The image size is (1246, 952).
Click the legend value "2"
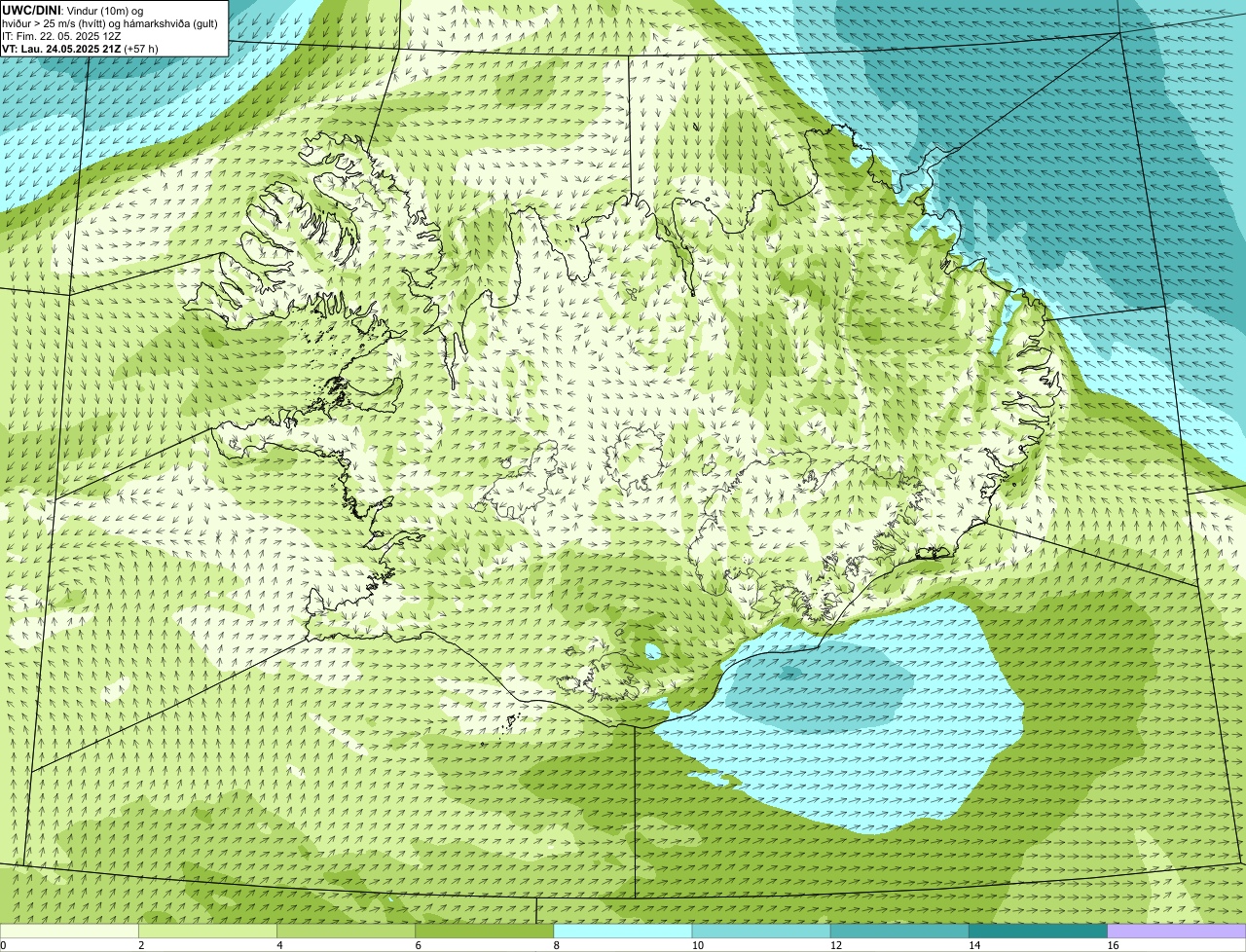(x=141, y=945)
